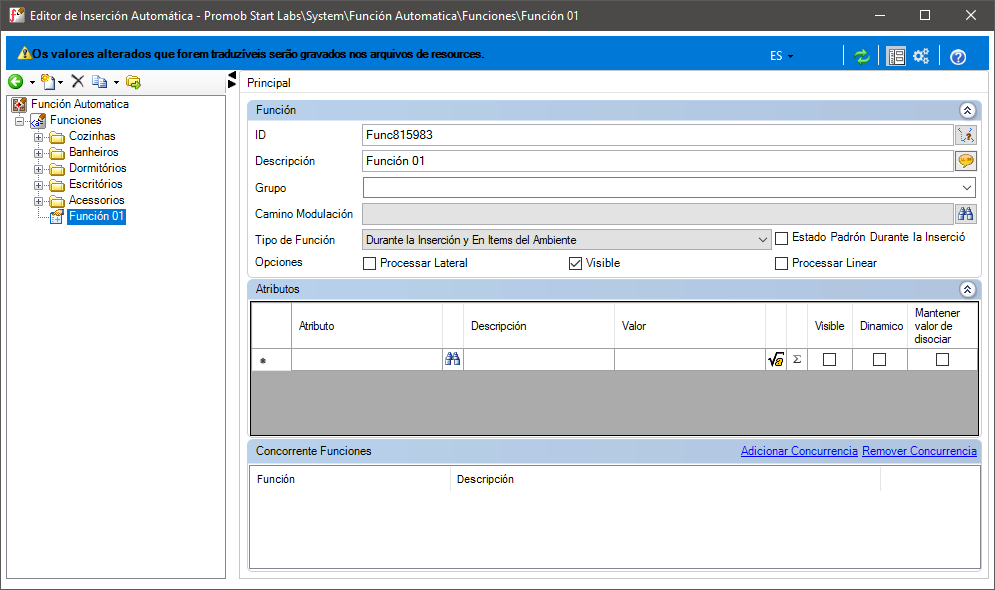This screenshot has width=995, height=590.
Task: Check Mantener valor de disociar checkbox
Action: click(942, 360)
